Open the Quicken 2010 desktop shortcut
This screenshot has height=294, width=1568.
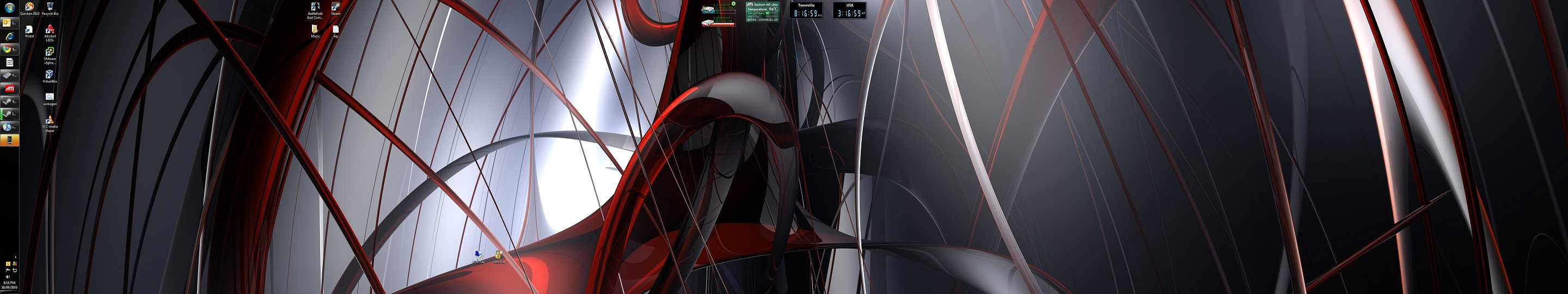click(x=29, y=9)
